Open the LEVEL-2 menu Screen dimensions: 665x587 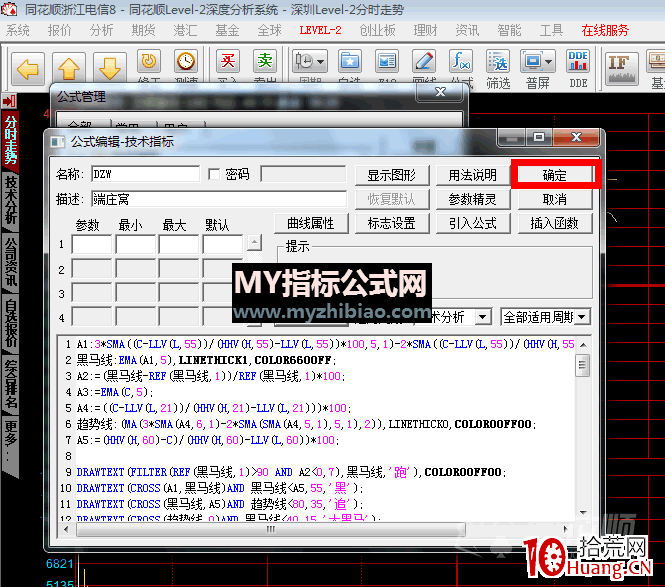(x=320, y=30)
